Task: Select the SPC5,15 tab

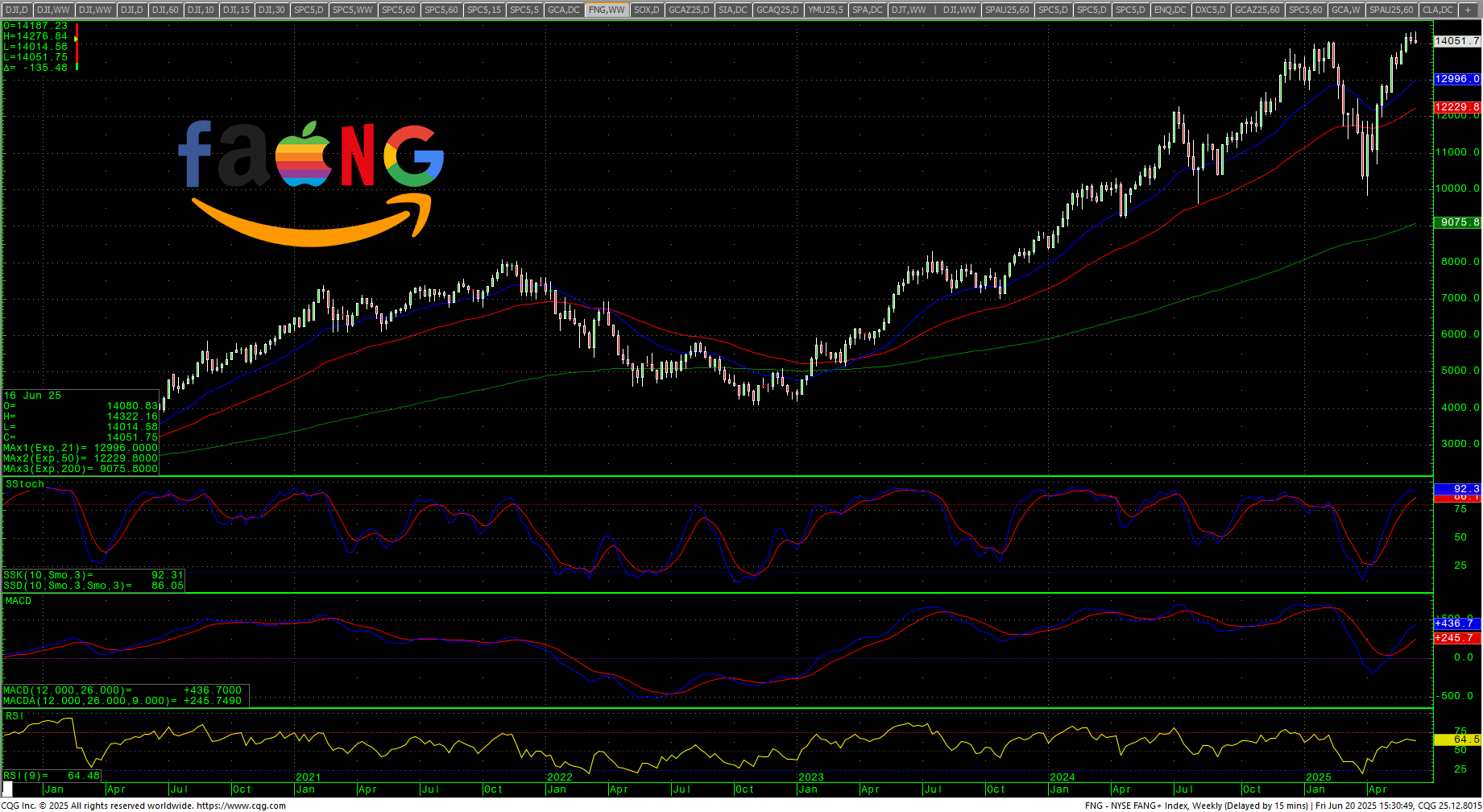Action: click(483, 10)
